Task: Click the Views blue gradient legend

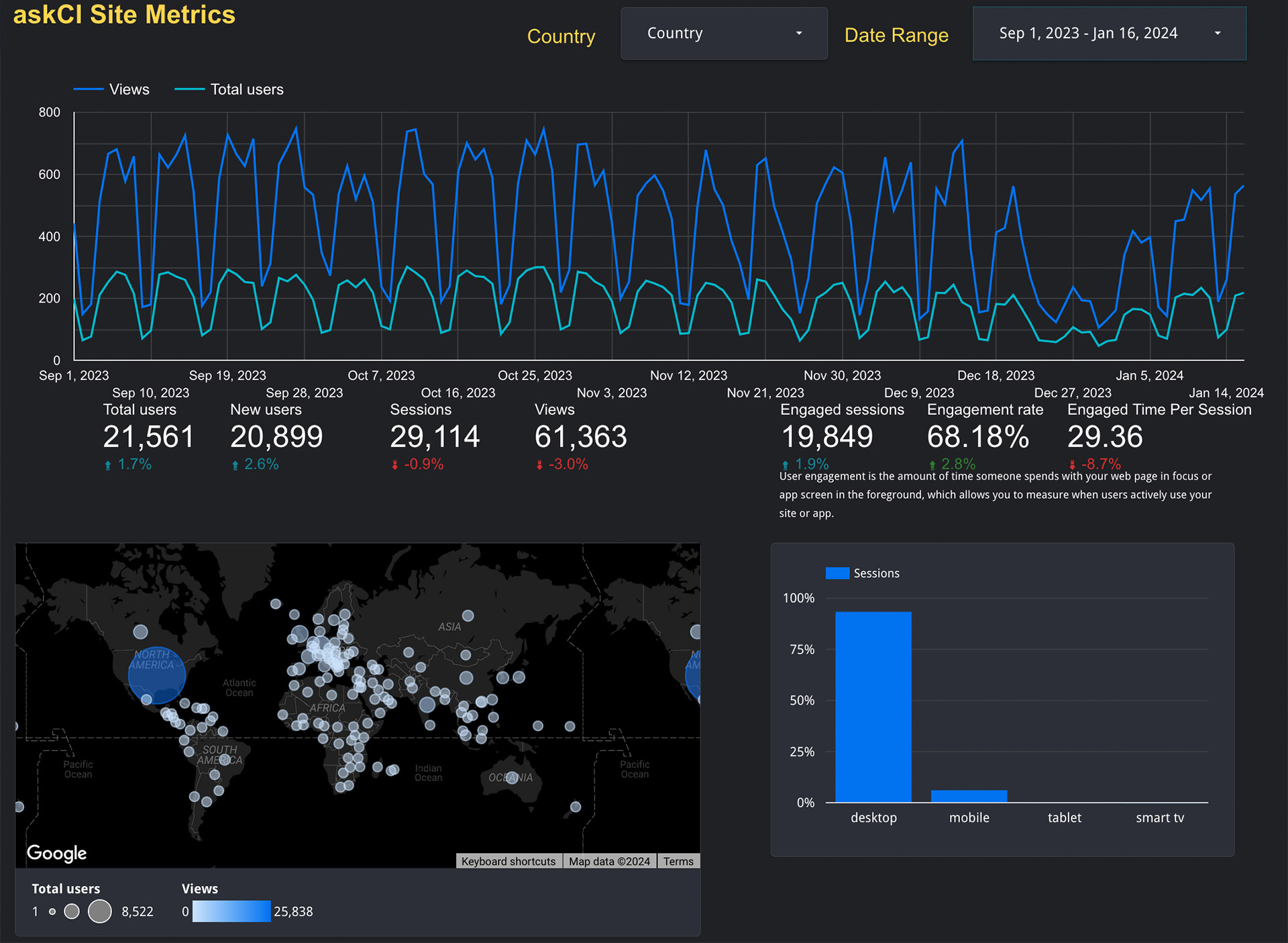Action: click(x=231, y=911)
